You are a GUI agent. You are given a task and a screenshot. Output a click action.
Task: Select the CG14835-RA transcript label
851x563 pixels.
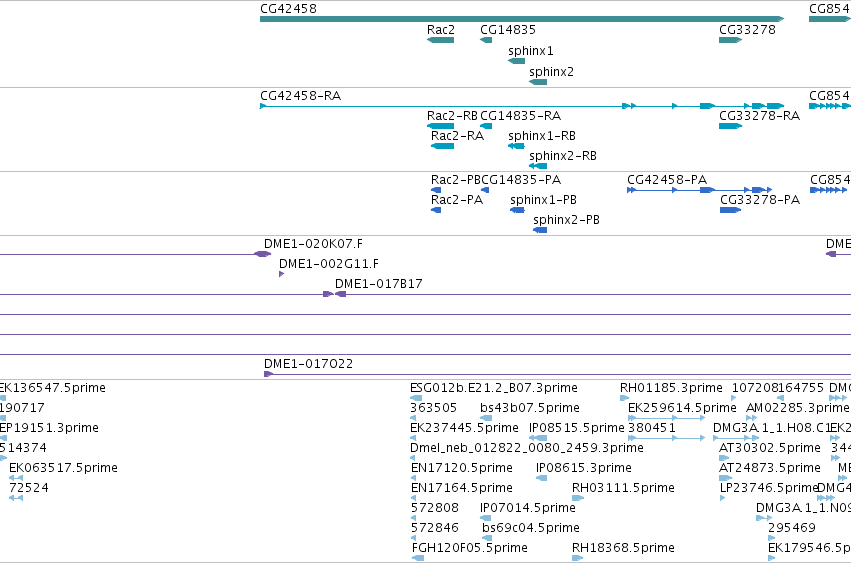coord(520,116)
